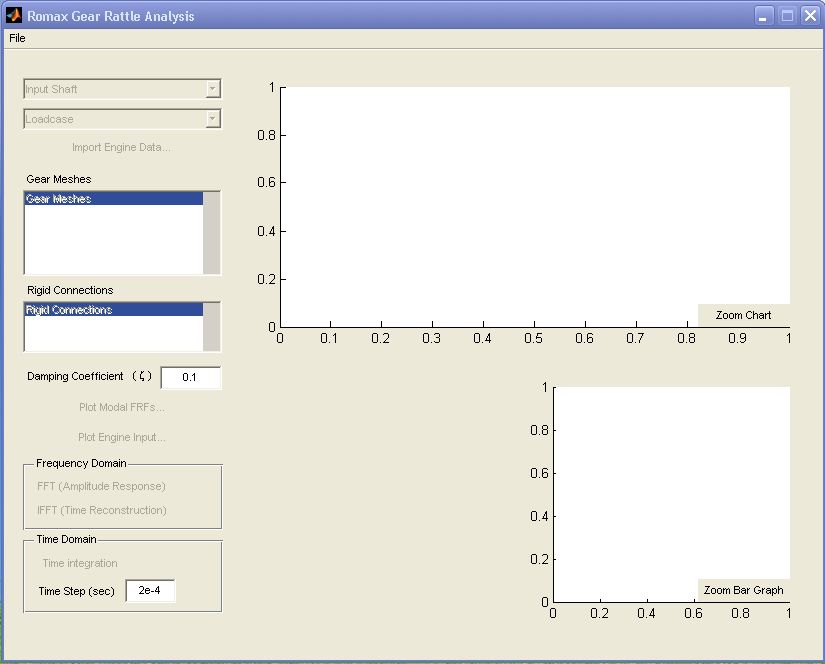This screenshot has height=664, width=825.
Task: Click the Damping Coefficient input field
Action: 190,377
